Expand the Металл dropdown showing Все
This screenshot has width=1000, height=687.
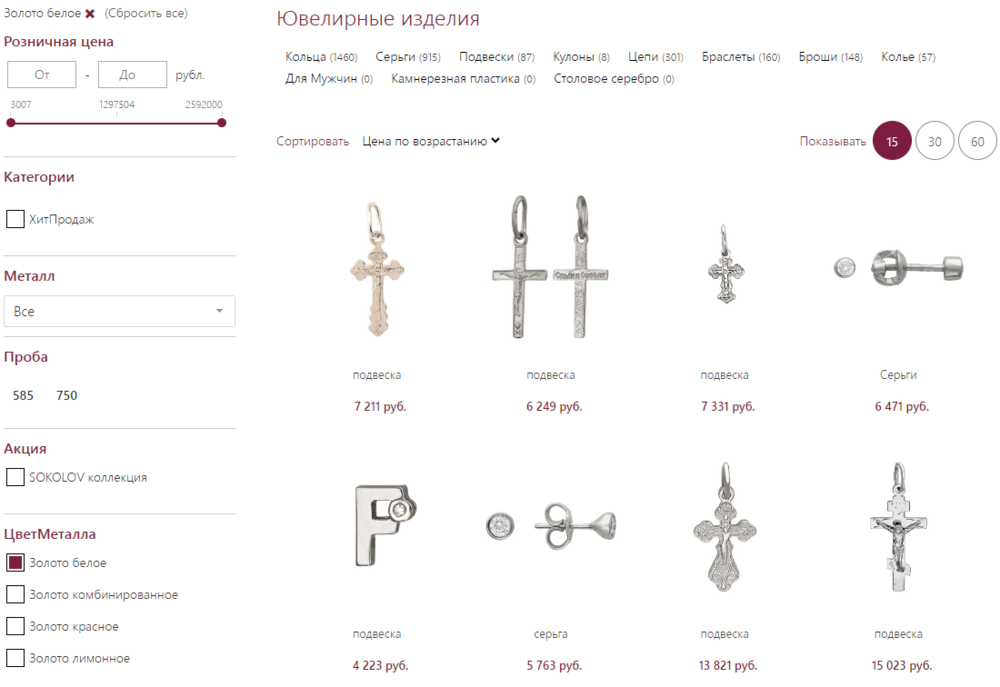119,311
